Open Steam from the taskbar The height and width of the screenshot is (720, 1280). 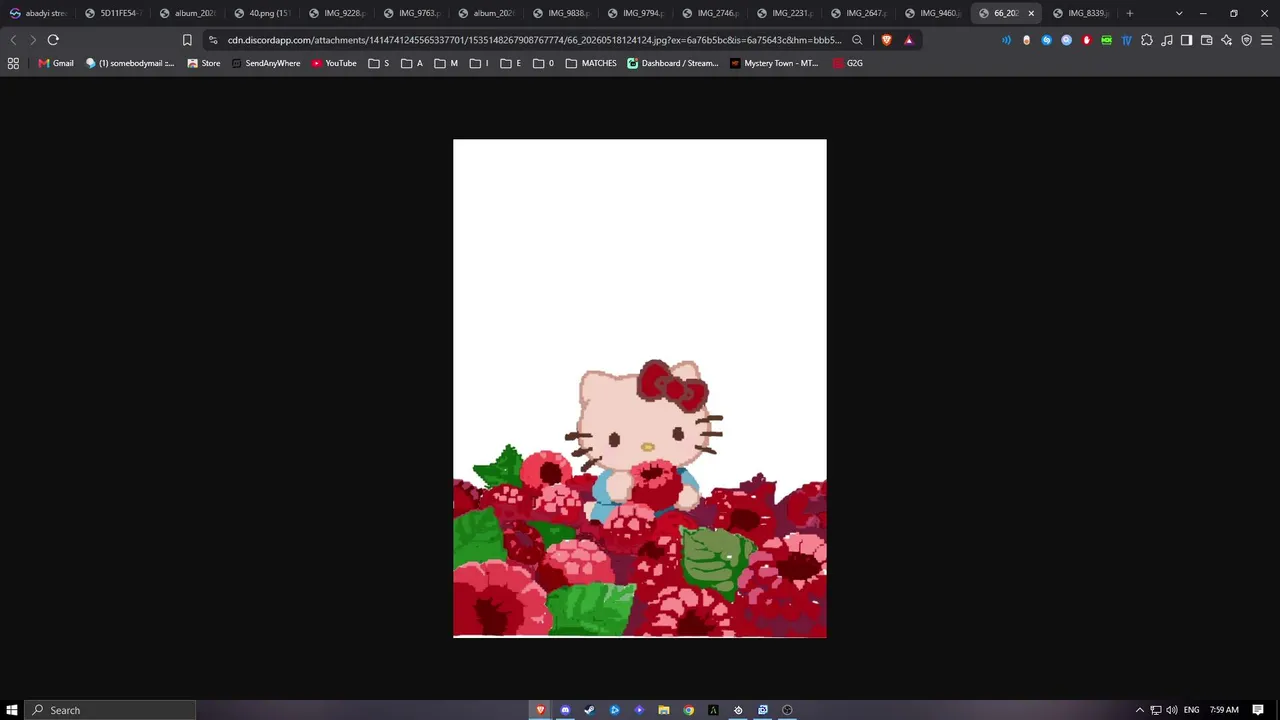[589, 710]
